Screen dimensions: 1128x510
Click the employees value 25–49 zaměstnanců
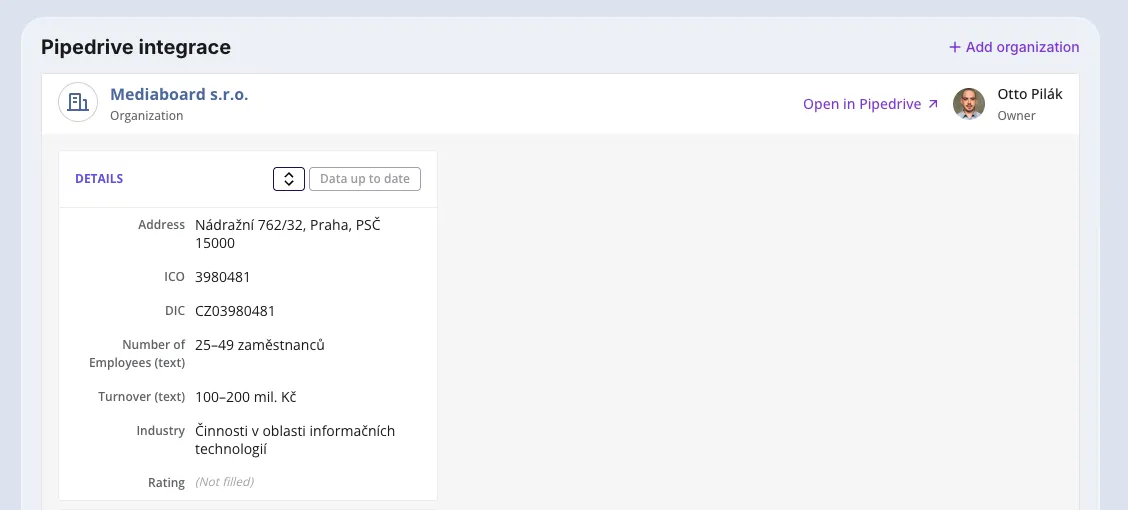(x=260, y=345)
